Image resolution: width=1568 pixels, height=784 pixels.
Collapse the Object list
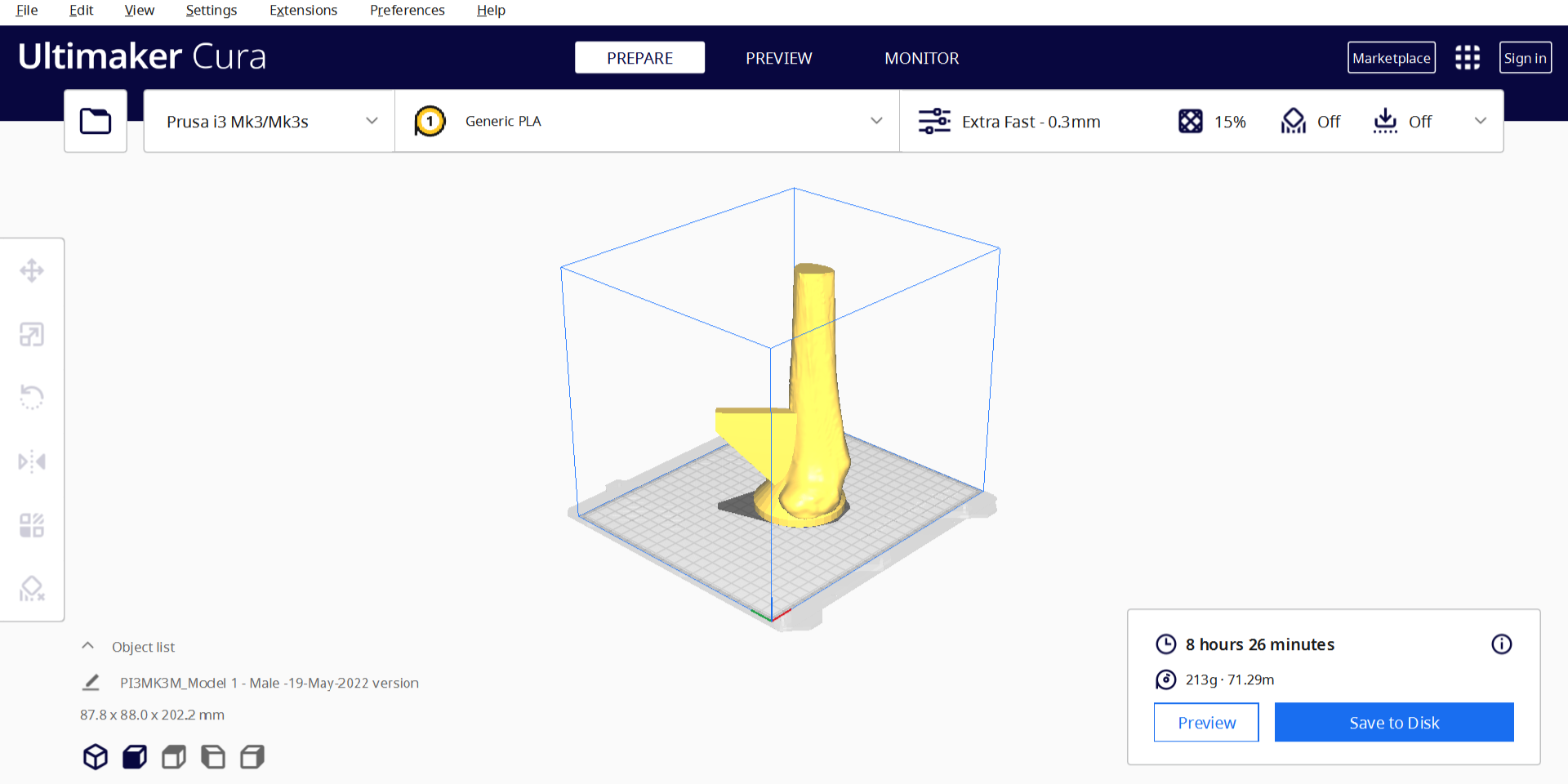tap(88, 646)
